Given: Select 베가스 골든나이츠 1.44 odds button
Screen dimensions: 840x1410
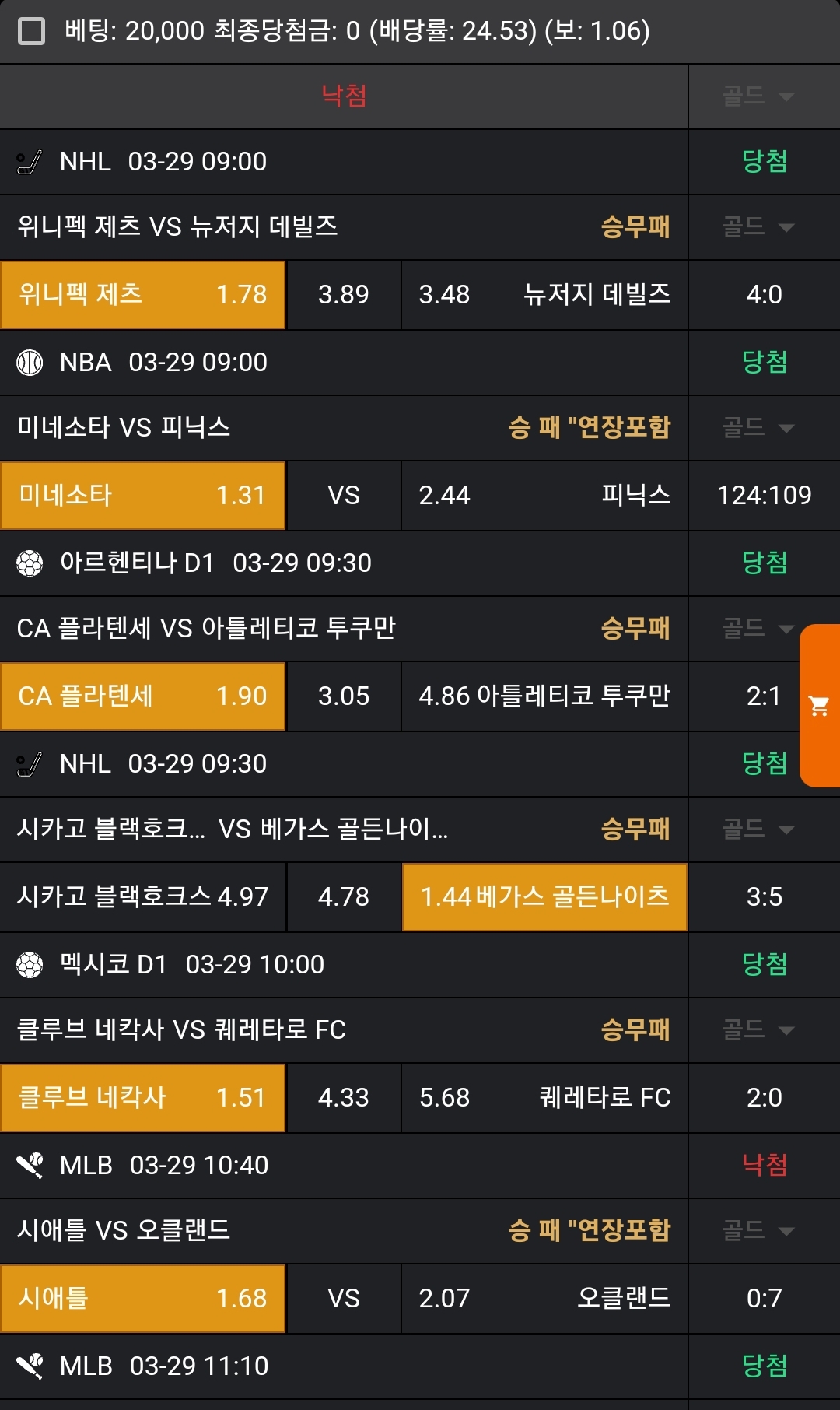Looking at the screenshot, I should coord(544,897).
